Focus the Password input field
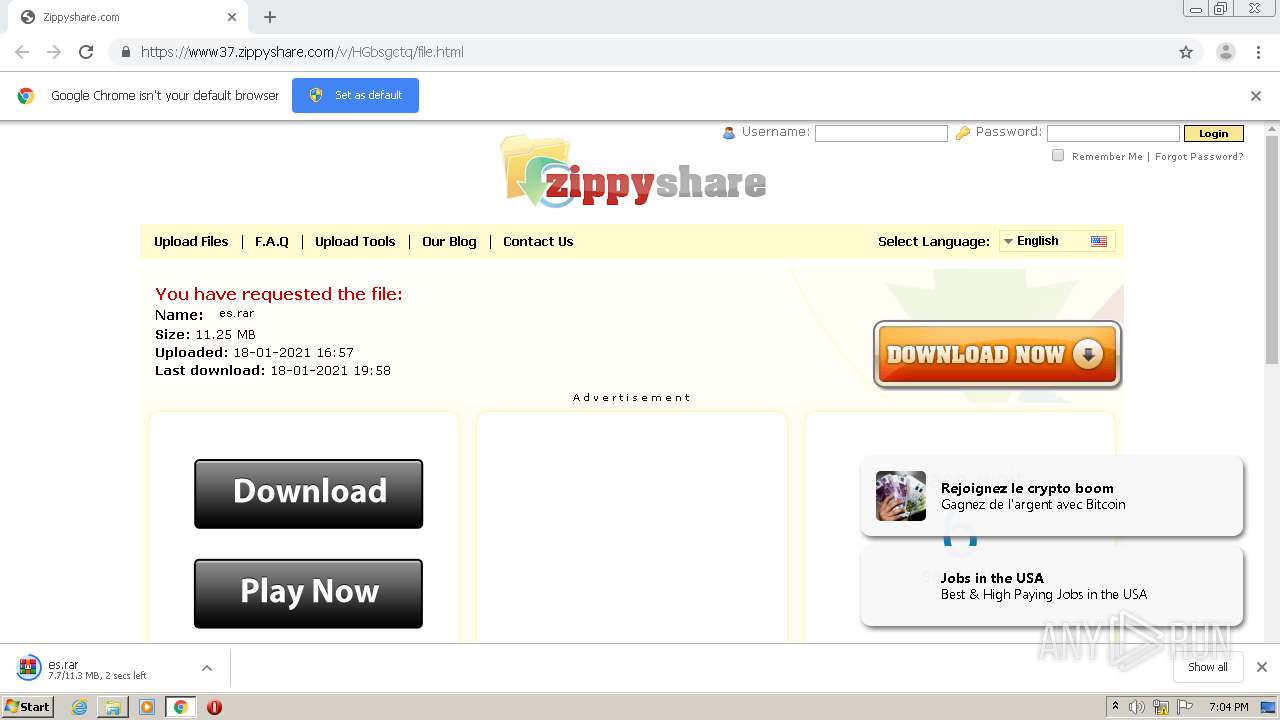The height and width of the screenshot is (720, 1280). (x=1113, y=133)
